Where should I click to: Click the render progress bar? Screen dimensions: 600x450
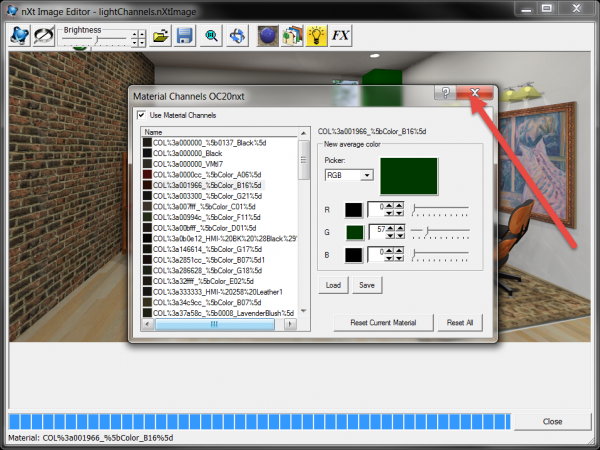(x=259, y=421)
